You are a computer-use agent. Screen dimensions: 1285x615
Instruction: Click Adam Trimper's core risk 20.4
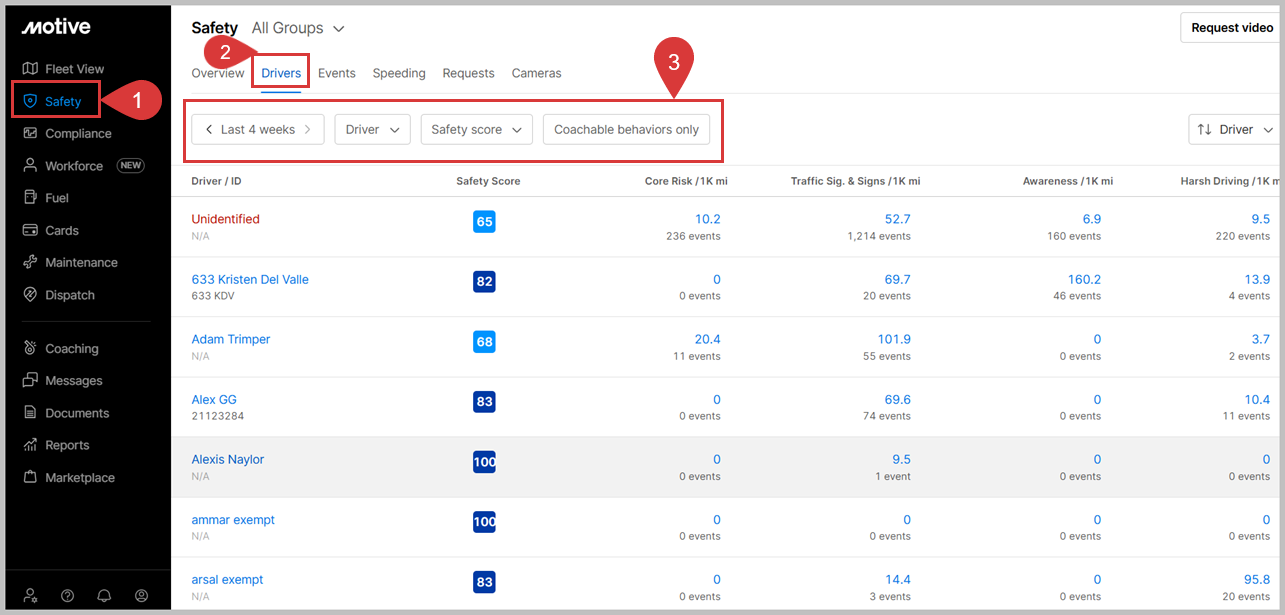(x=708, y=339)
